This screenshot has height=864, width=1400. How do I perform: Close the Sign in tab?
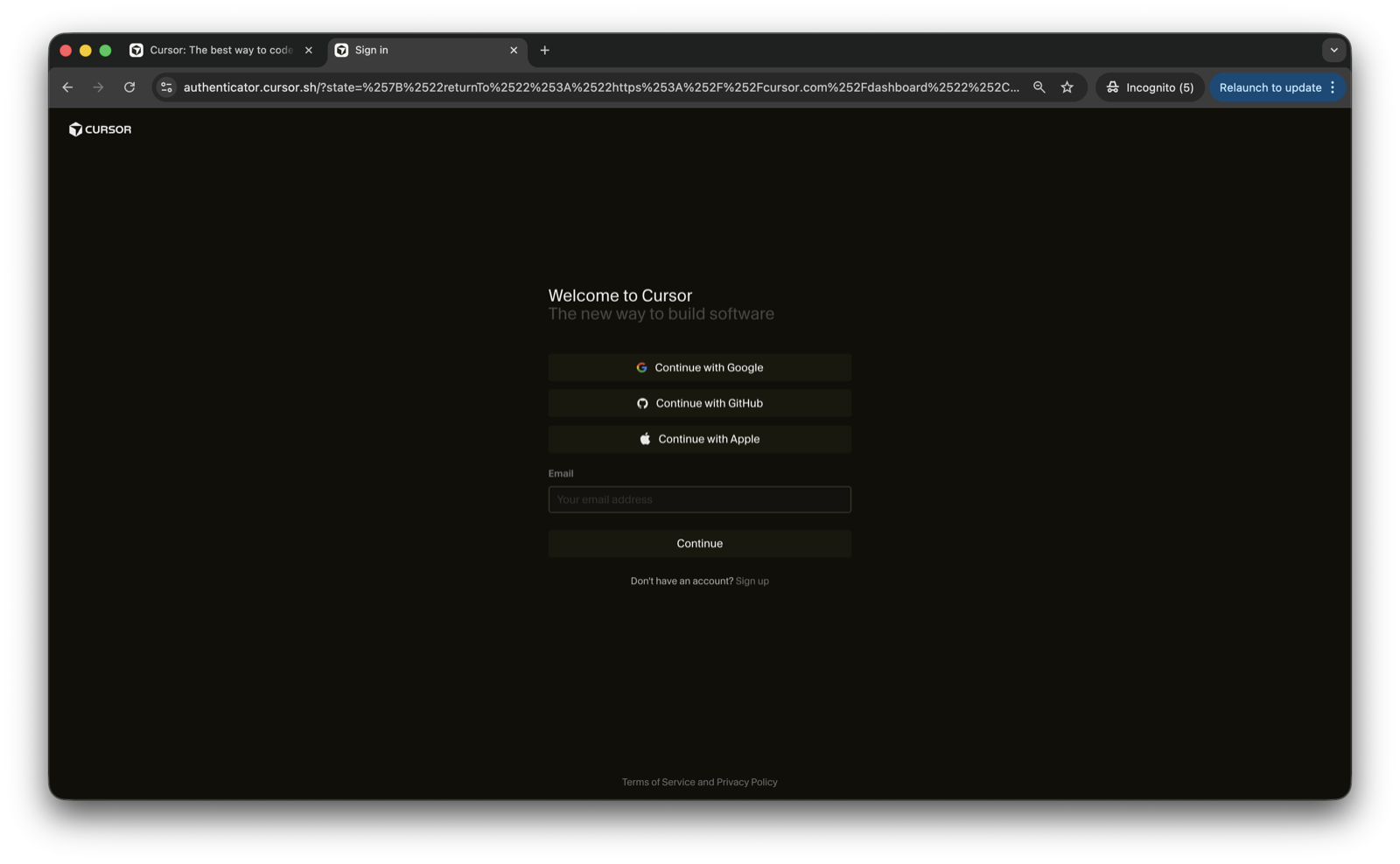coord(514,50)
